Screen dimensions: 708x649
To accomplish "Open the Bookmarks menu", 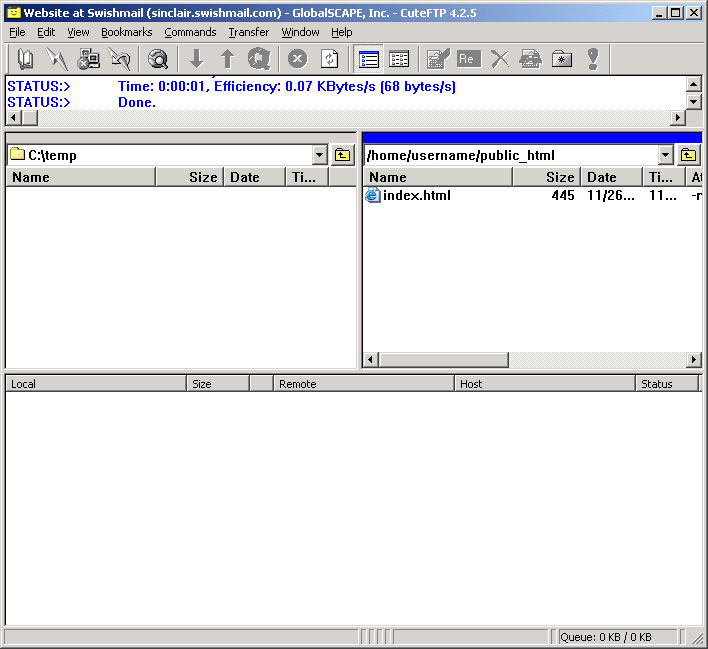I will [126, 32].
